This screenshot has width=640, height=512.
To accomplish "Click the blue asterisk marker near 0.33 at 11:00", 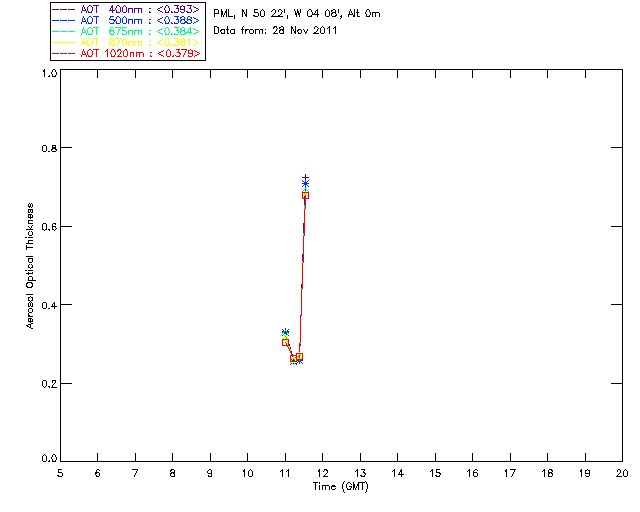I will point(285,332).
